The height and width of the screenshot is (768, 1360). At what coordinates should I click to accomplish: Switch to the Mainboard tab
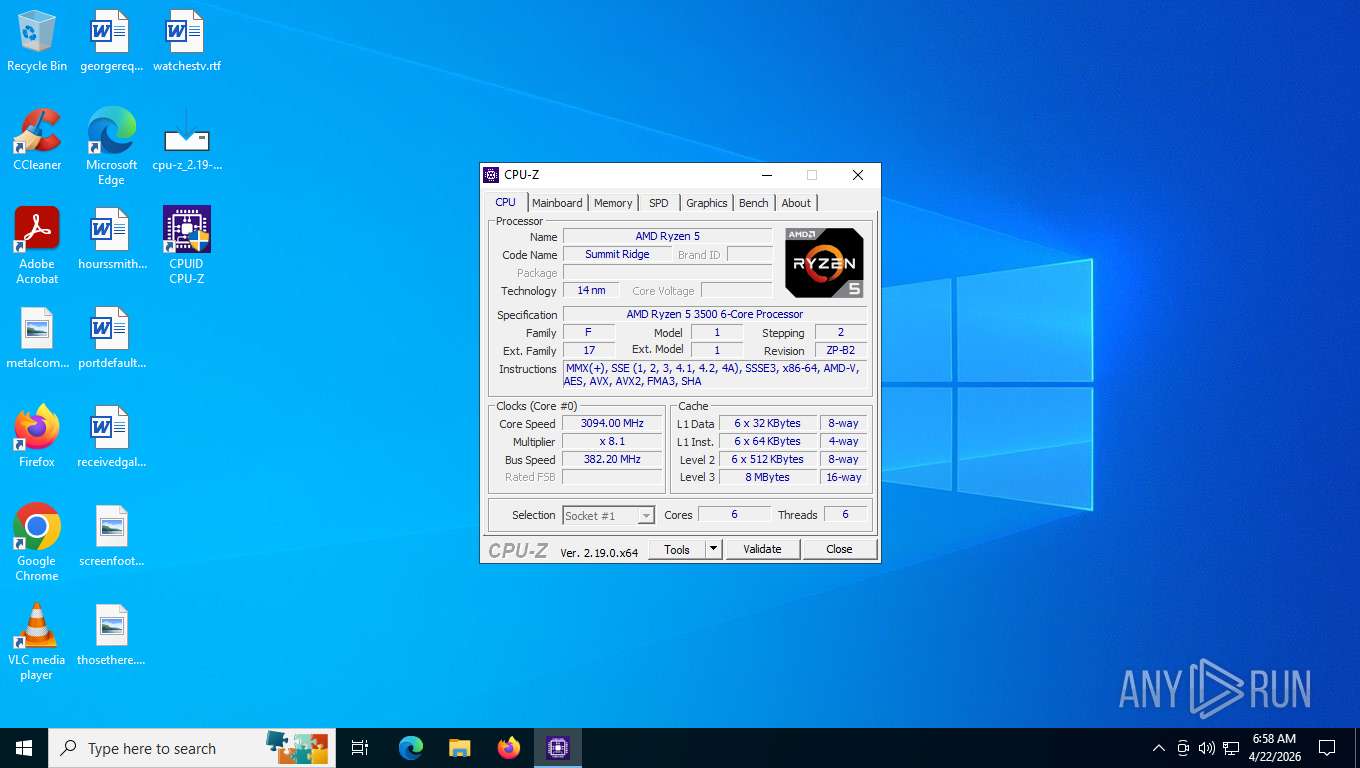coord(557,203)
